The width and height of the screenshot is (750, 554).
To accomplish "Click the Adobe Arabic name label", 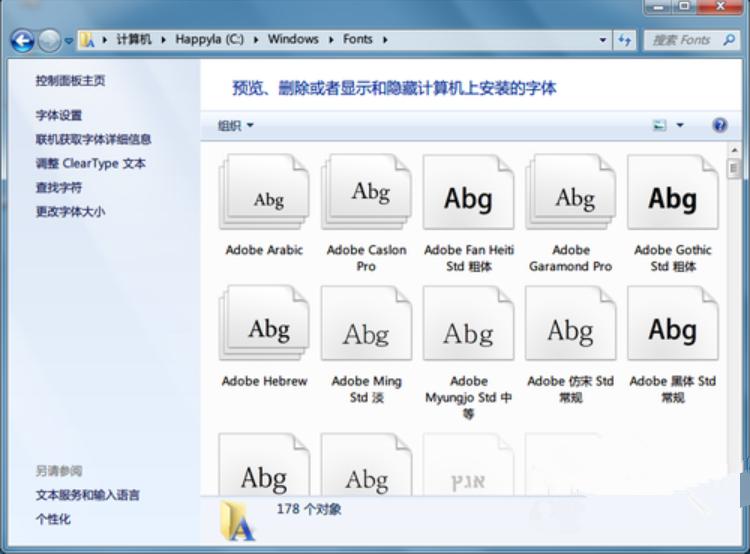I will tap(264, 250).
